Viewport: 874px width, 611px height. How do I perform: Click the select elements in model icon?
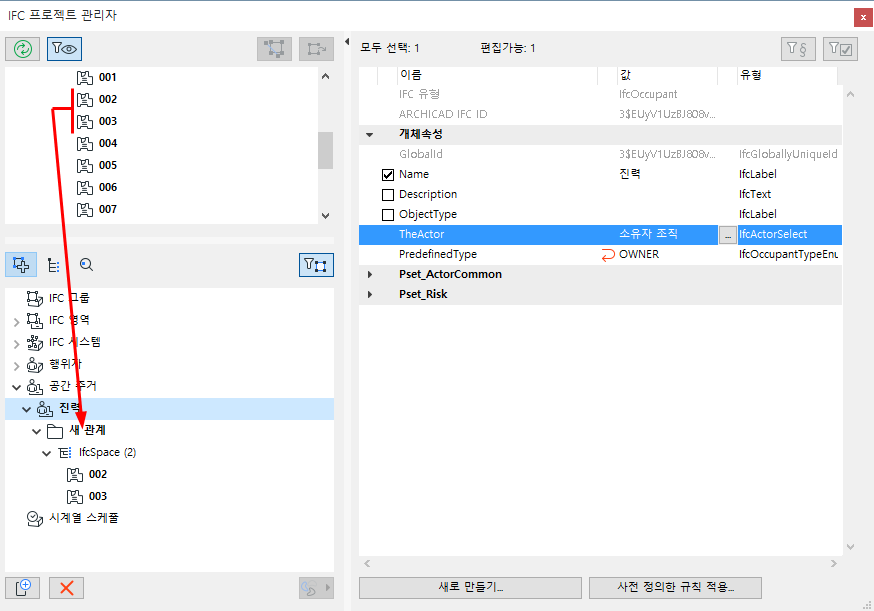pyautogui.click(x=274, y=49)
